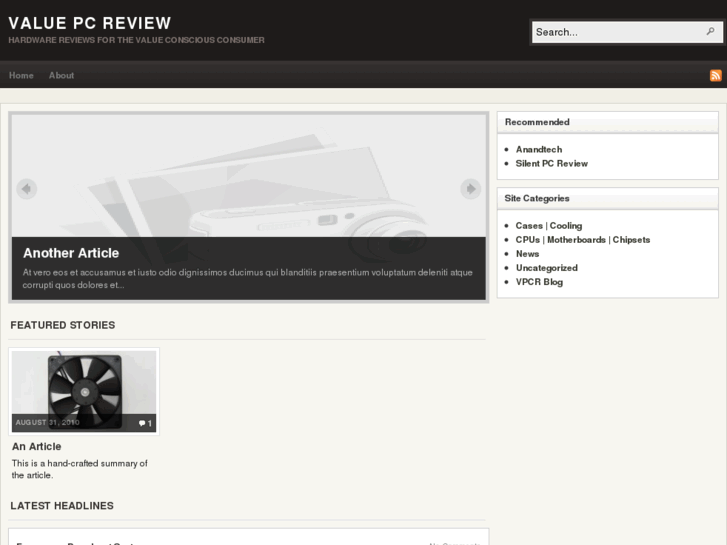Go to previous slide arrow
This screenshot has width=727, height=545.
coord(26,189)
